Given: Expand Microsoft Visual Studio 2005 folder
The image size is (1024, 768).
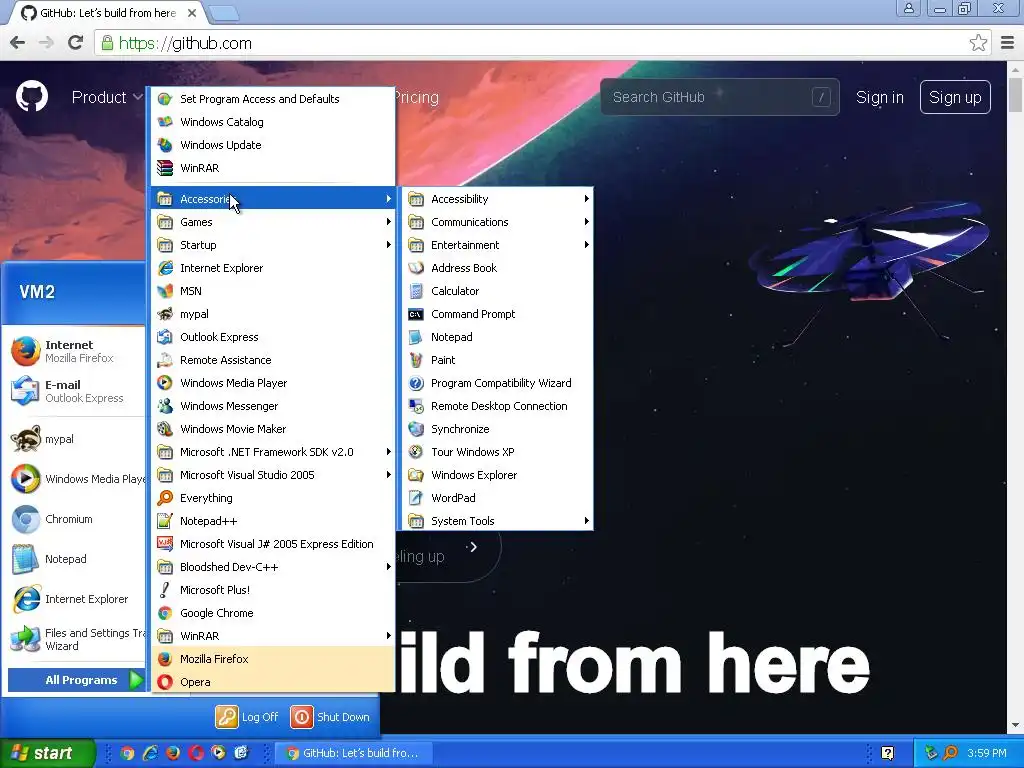Looking at the screenshot, I should pos(273,475).
